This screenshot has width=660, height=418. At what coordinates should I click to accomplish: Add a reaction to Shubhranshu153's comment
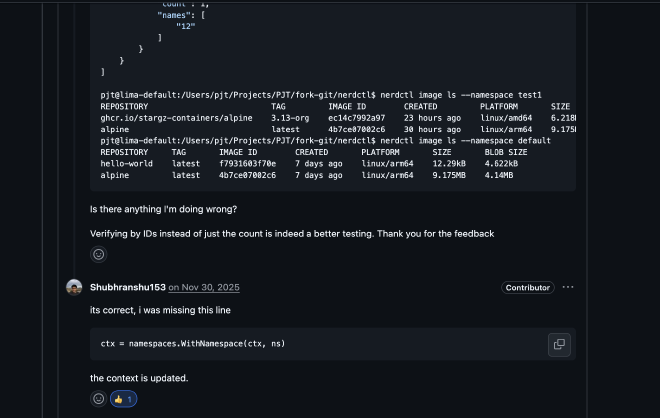98,398
